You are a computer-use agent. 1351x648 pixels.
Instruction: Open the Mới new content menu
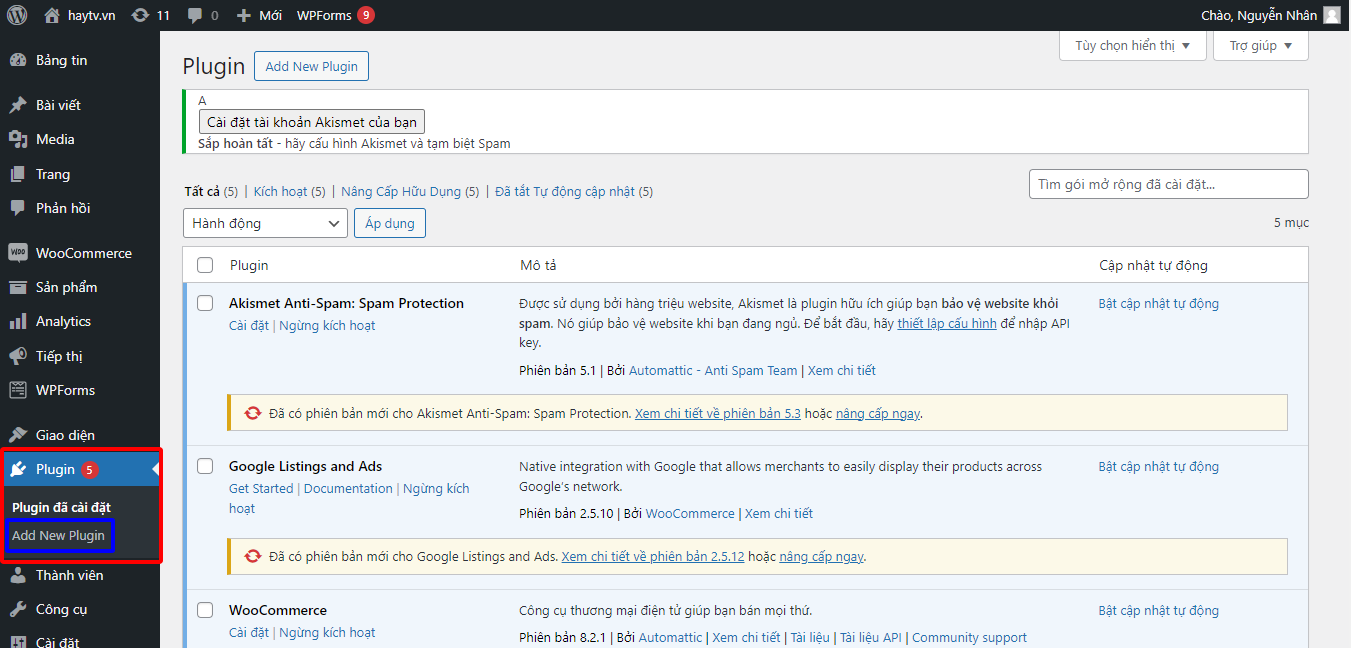coord(259,15)
